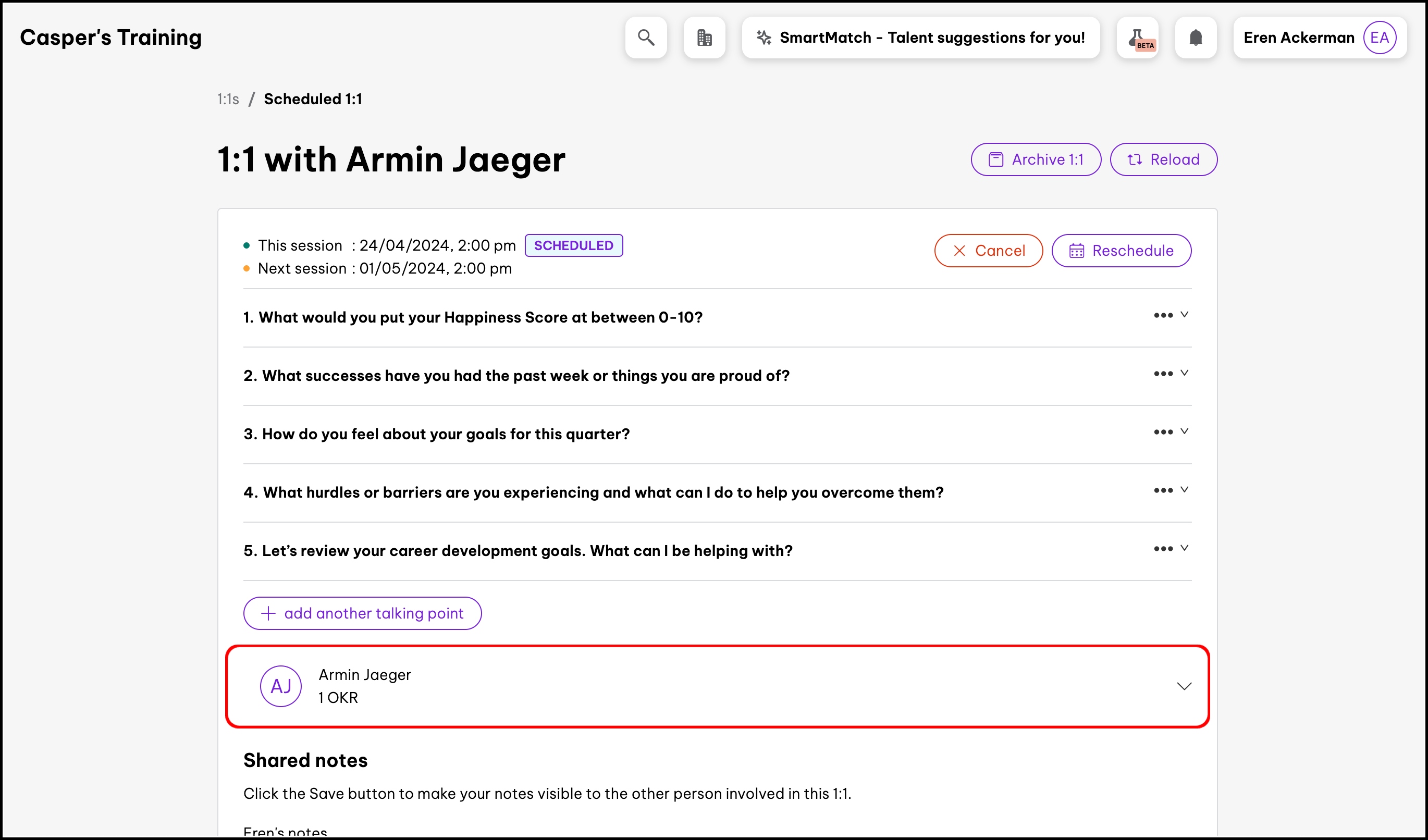The height and width of the screenshot is (840, 1428).
Task: Click the Archive 1:1 button
Action: [x=1035, y=160]
